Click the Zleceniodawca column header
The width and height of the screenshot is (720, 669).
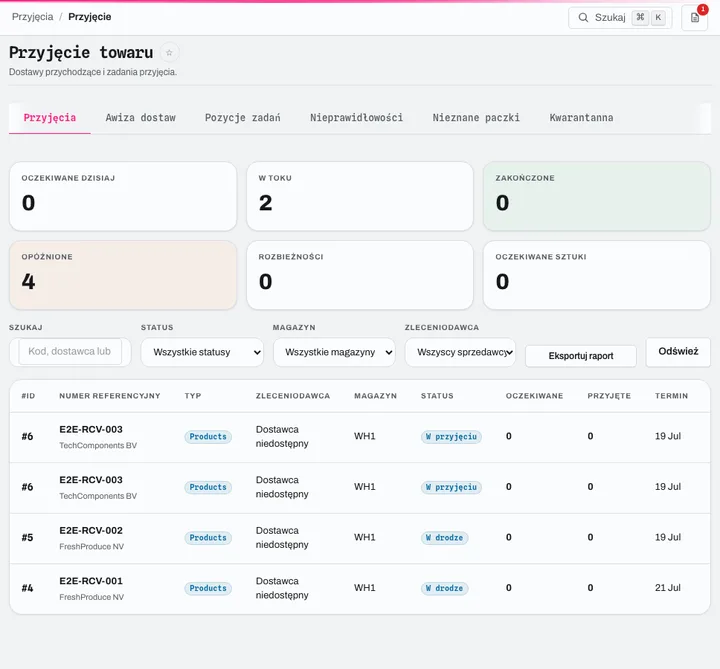(293, 396)
